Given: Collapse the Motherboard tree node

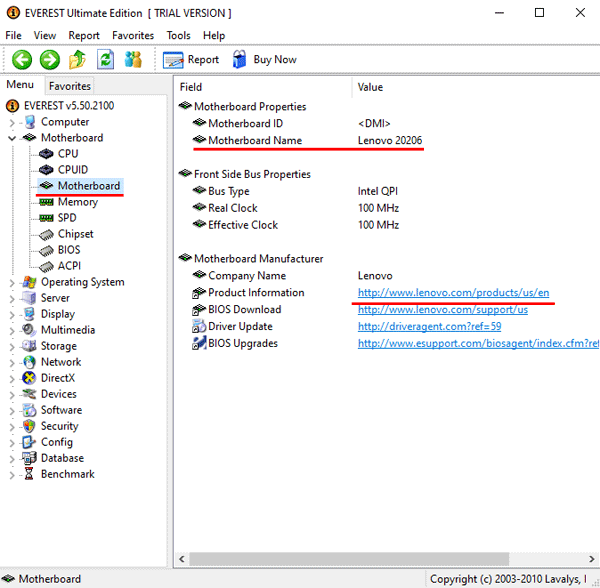Looking at the screenshot, I should tap(12, 138).
